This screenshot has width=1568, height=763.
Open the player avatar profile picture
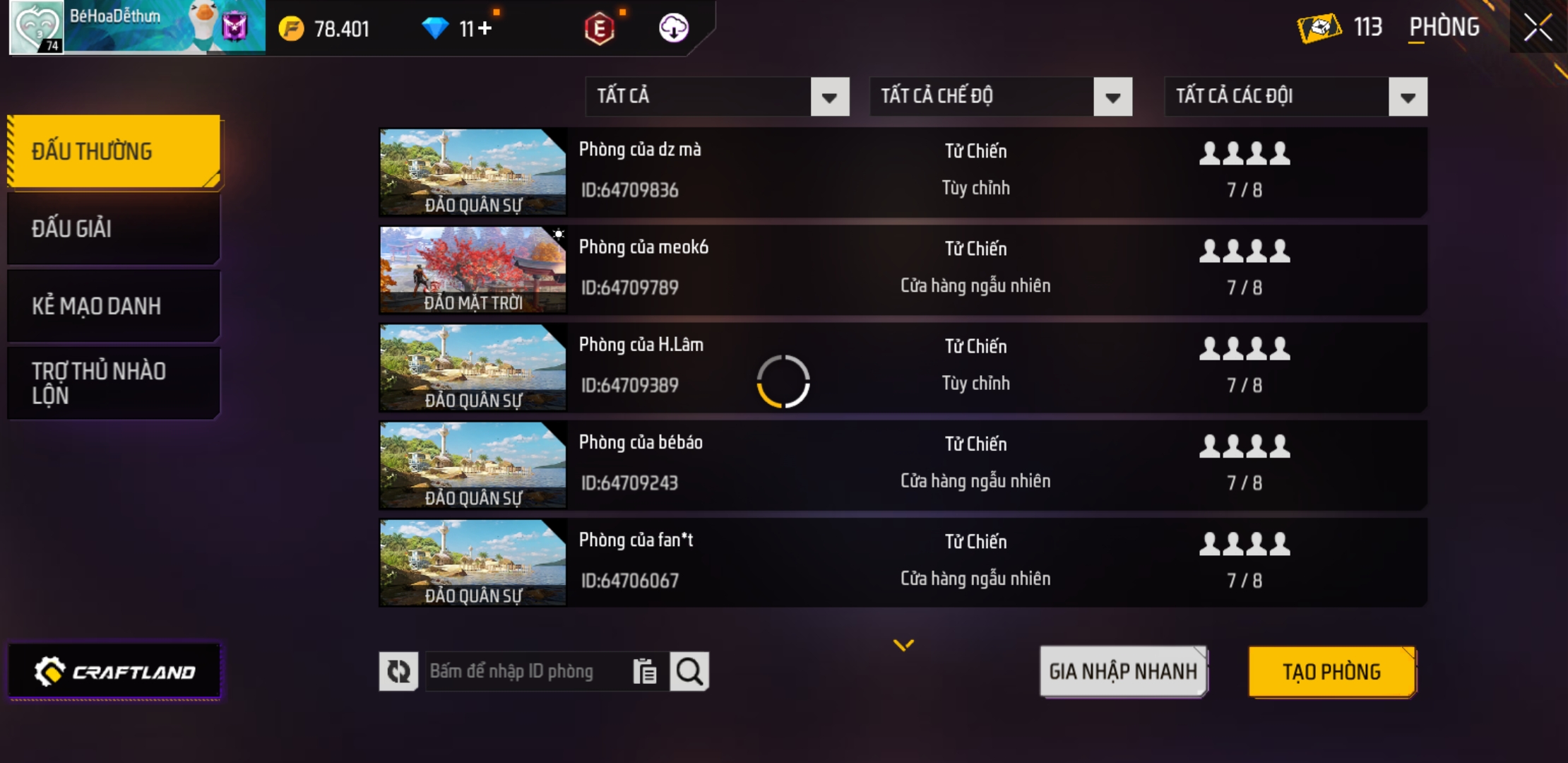point(37,28)
